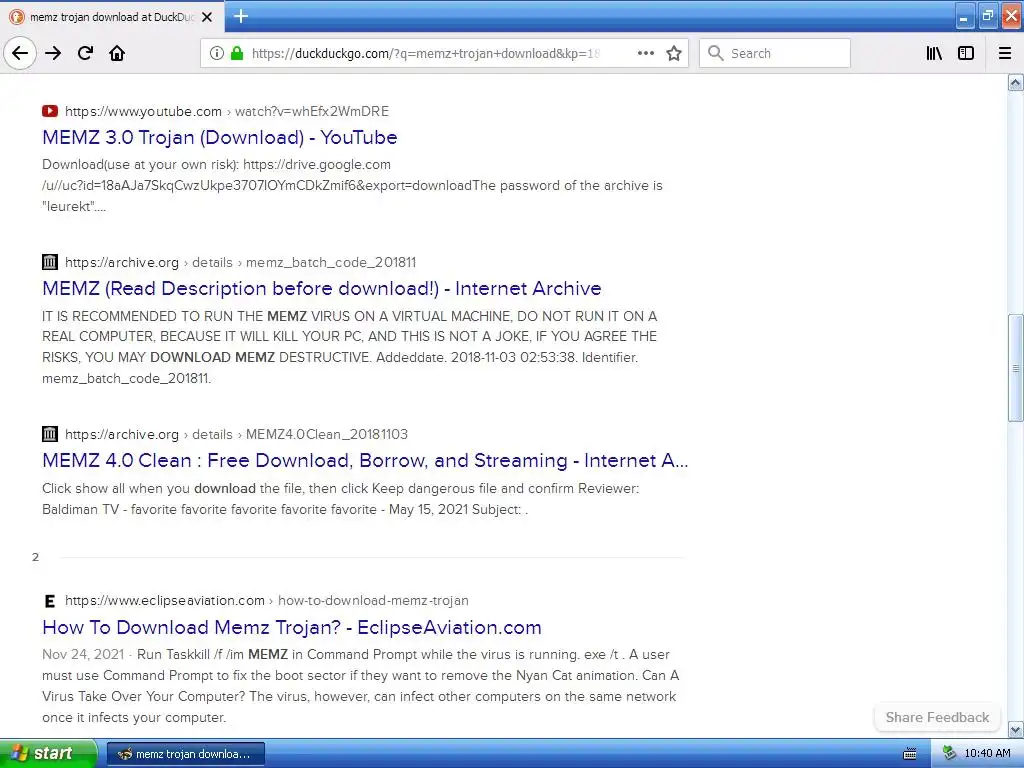Click the green padlock security icon
This screenshot has width=1024, height=768.
point(237,53)
